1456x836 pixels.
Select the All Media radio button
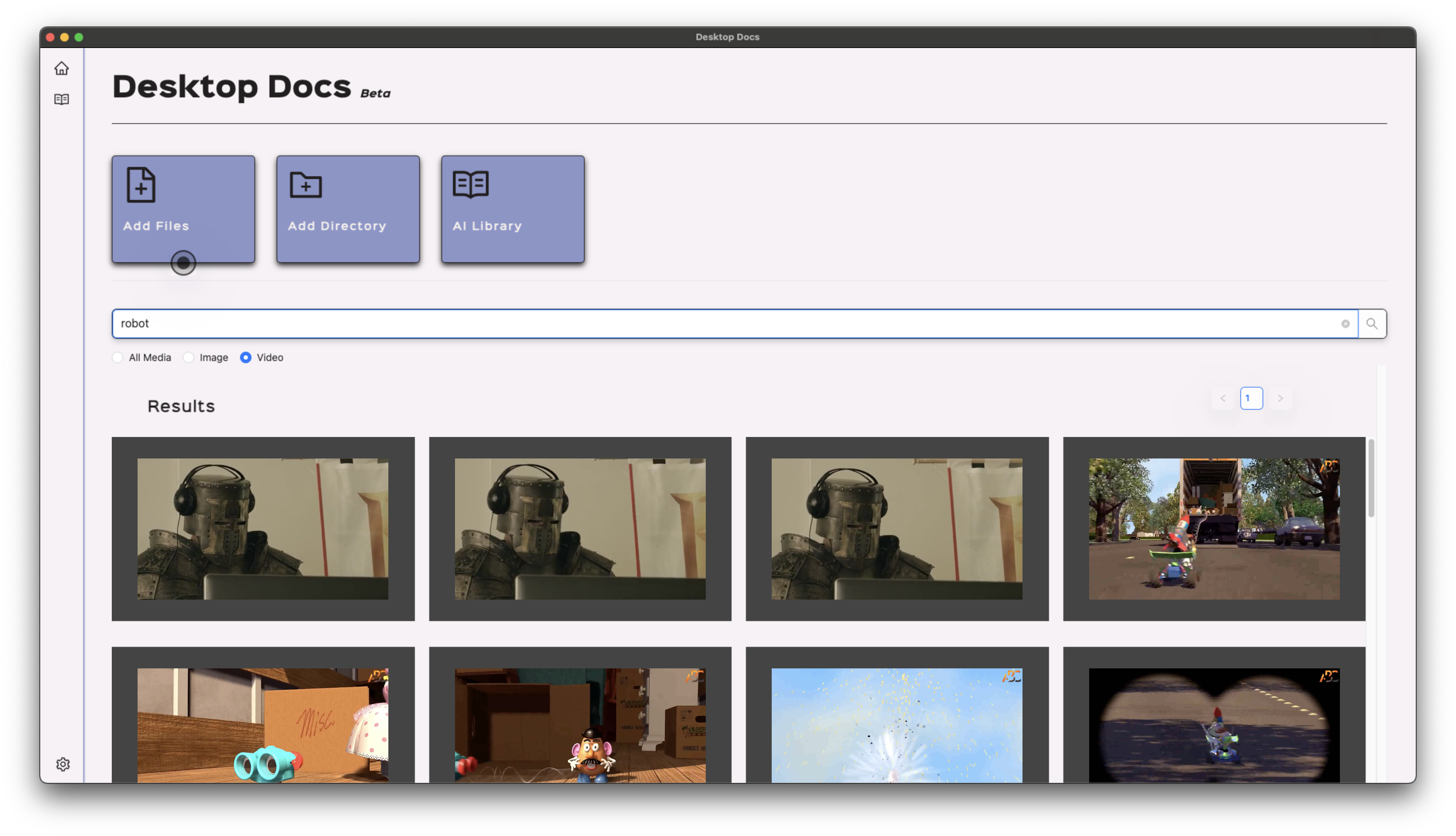tap(118, 357)
